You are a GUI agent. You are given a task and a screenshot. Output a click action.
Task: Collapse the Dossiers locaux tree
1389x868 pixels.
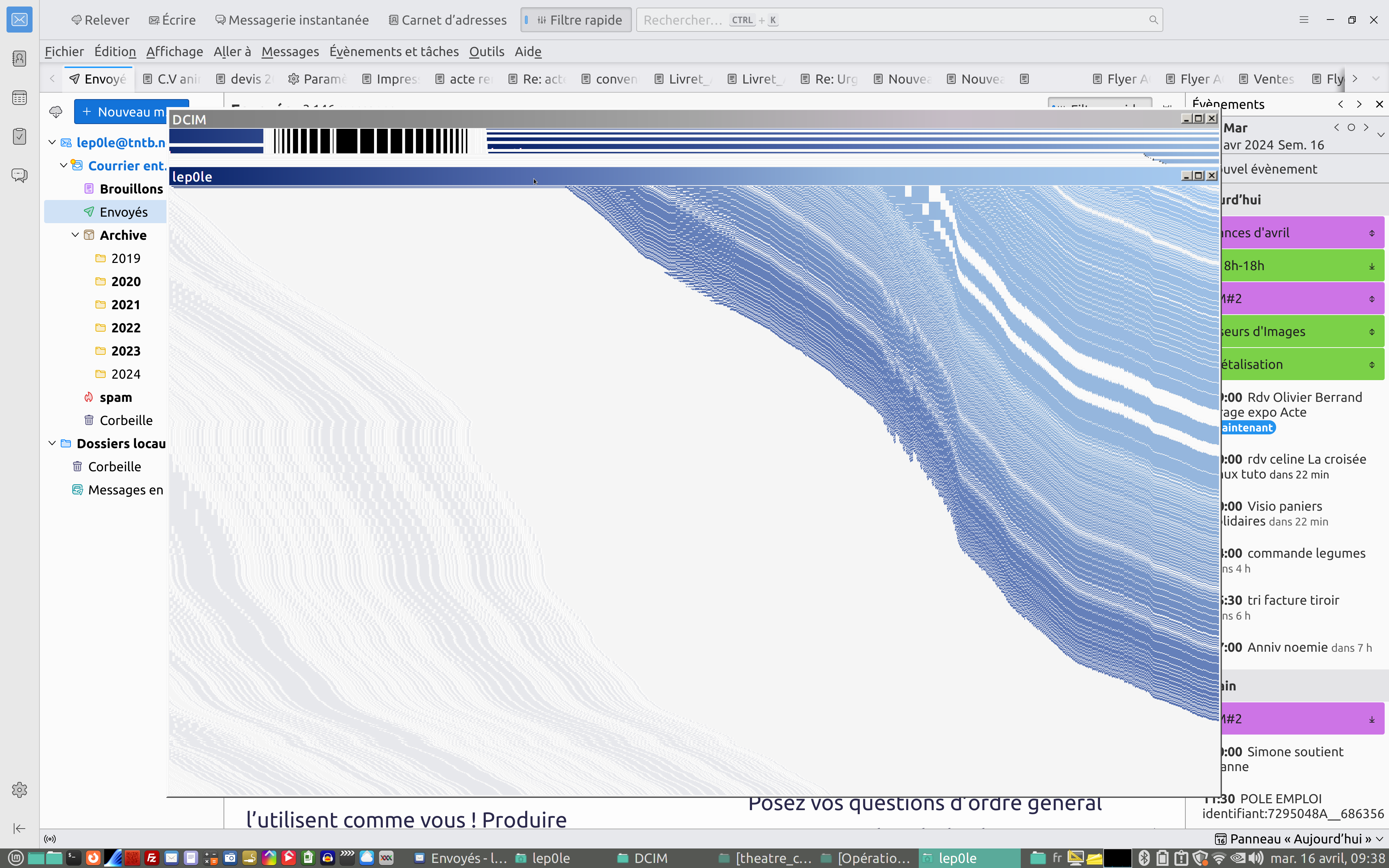[52, 443]
